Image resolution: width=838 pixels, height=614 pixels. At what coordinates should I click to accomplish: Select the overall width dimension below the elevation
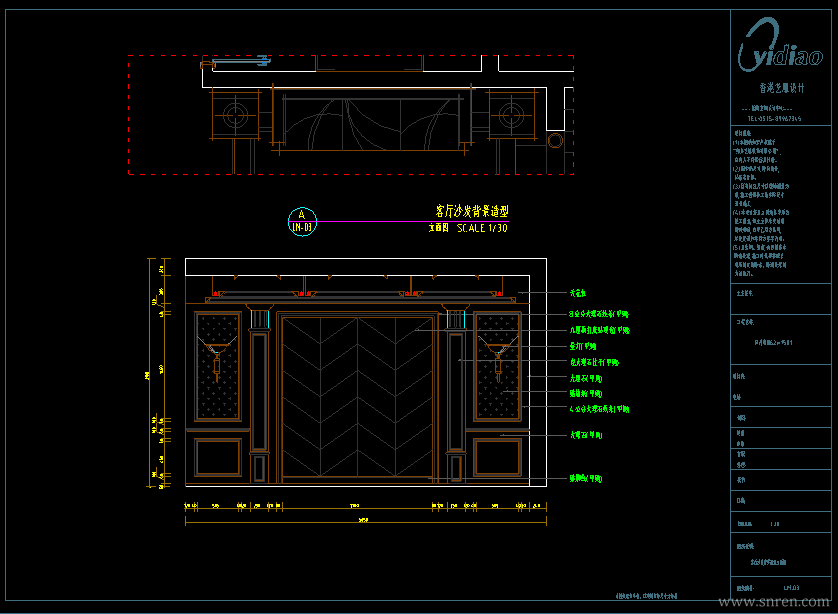point(366,520)
